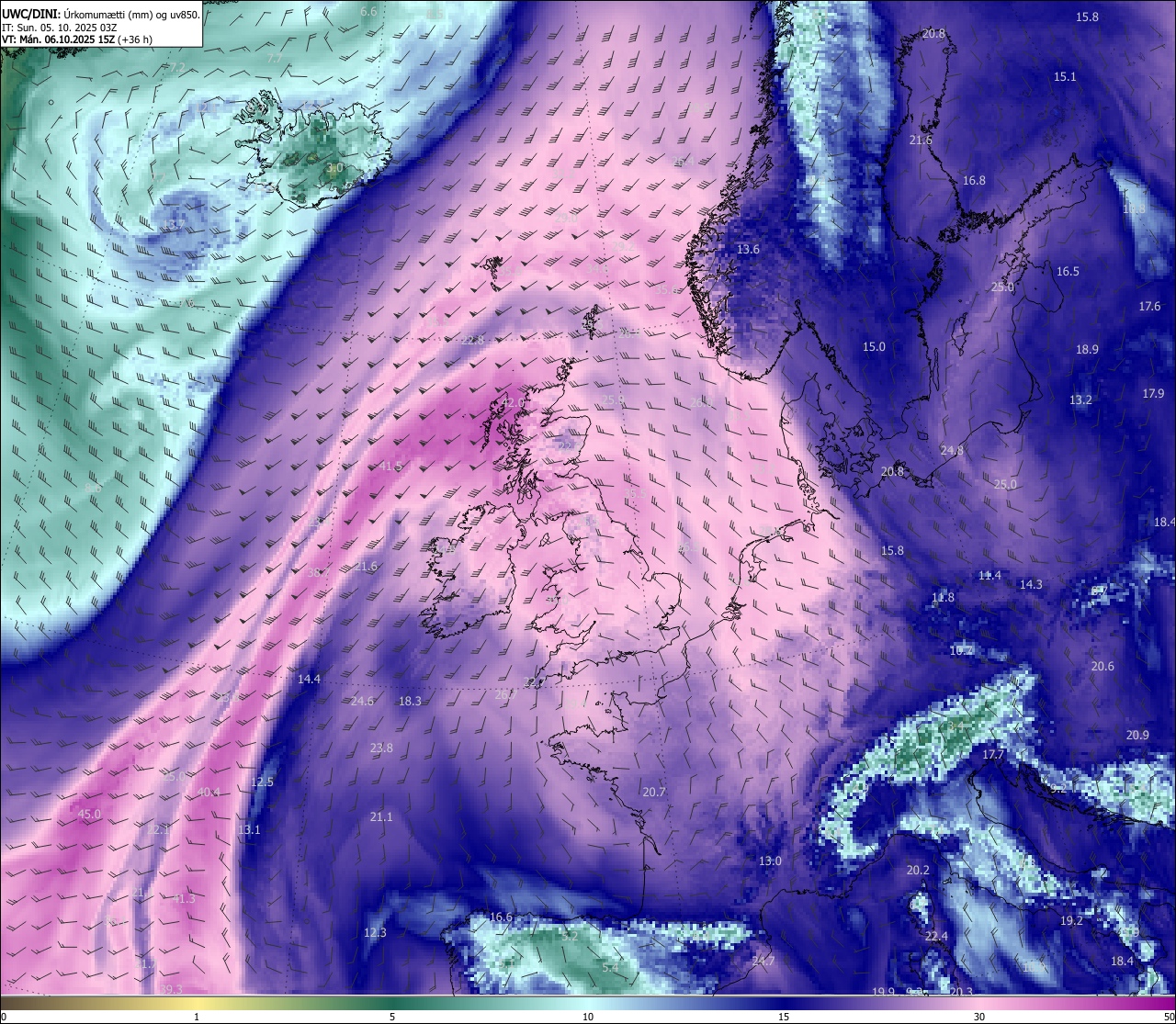Screen dimensions: 1176x1024
Task: Click the 22.8 value north of Scotland
Action: tap(472, 341)
